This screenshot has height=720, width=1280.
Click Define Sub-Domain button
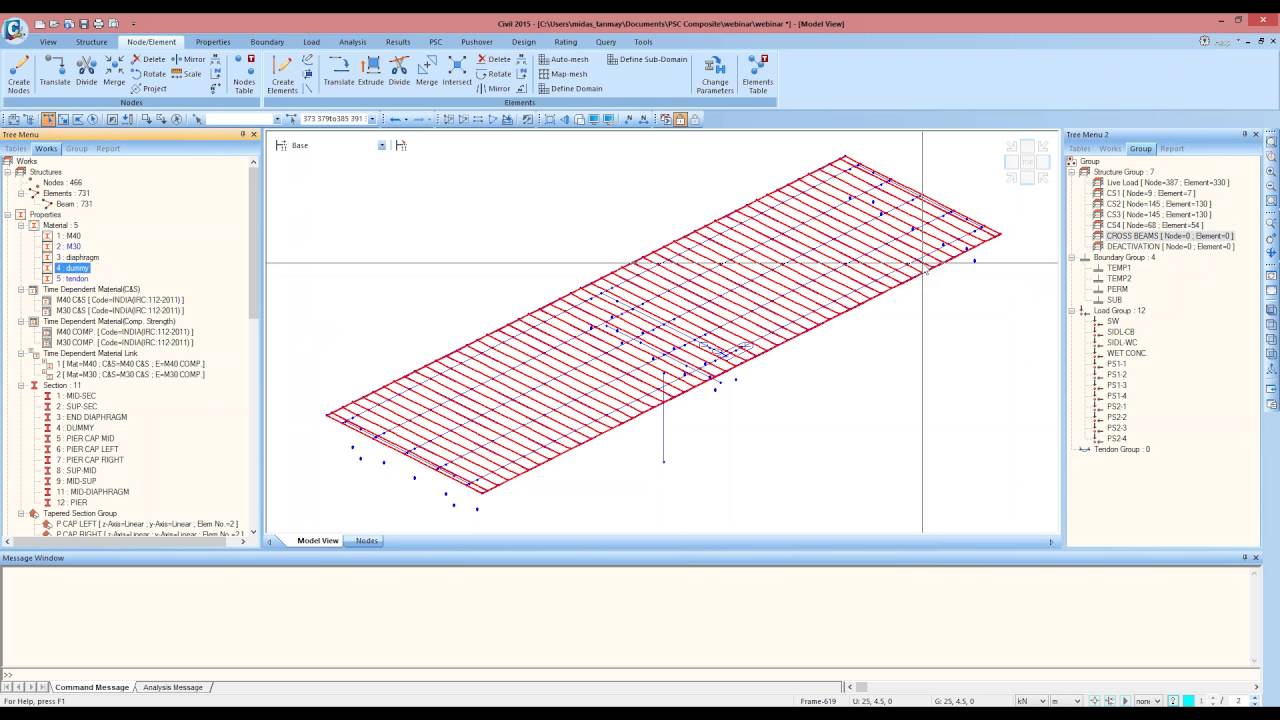[x=647, y=59]
